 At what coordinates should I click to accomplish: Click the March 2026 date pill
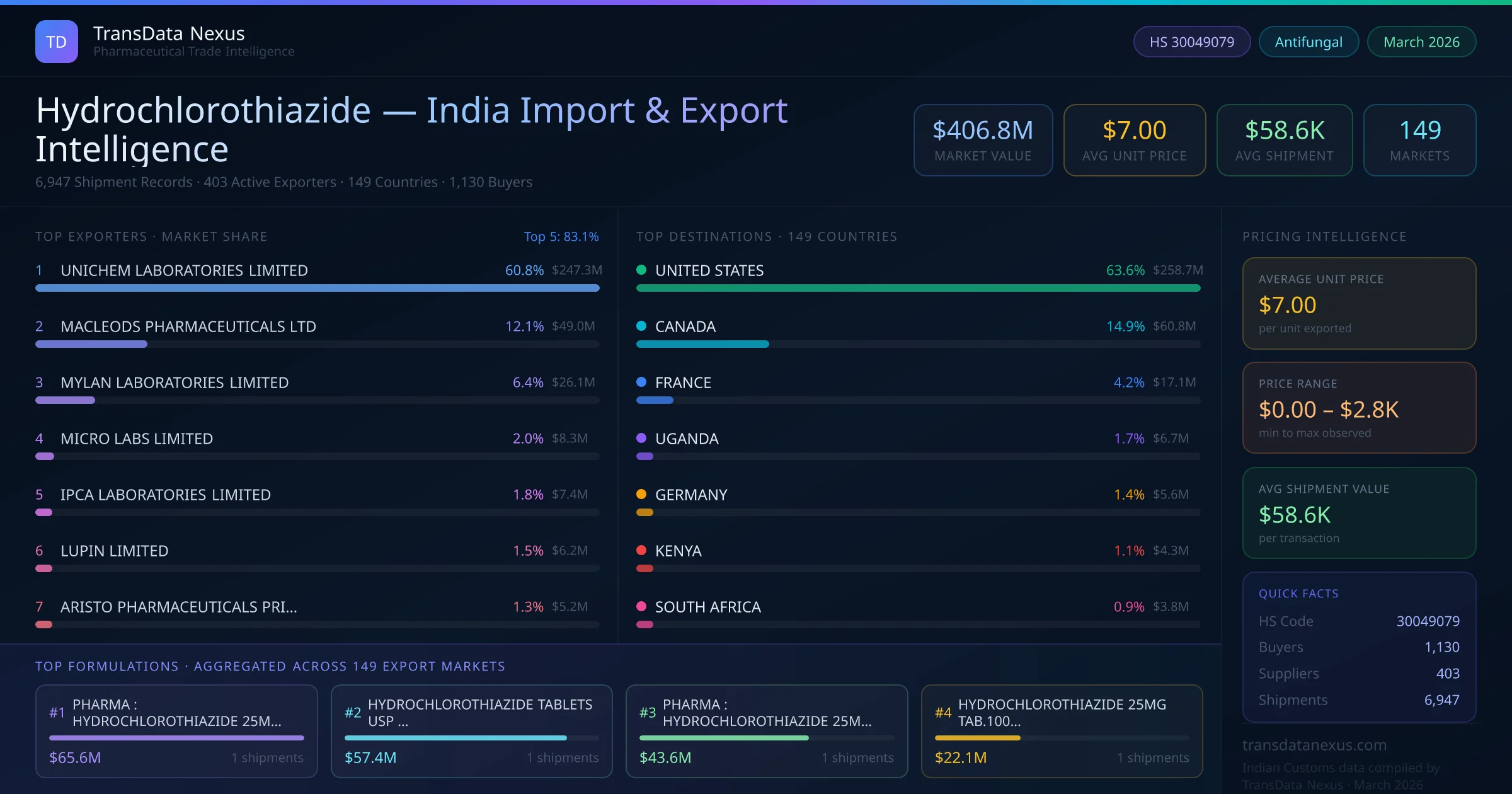coord(1421,42)
